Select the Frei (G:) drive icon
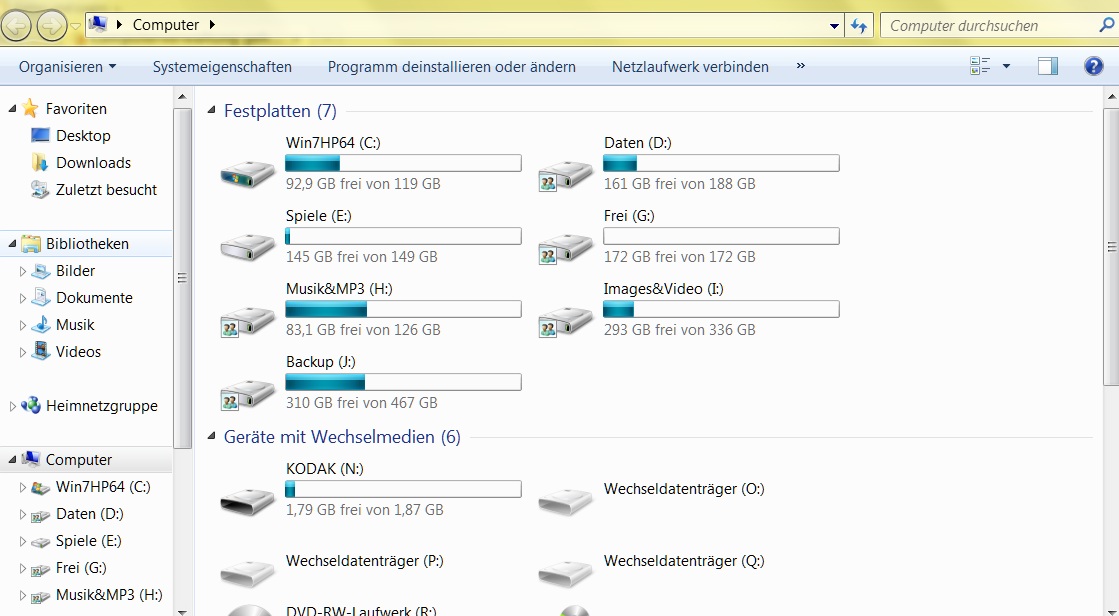The height and width of the screenshot is (616, 1119). point(566,248)
